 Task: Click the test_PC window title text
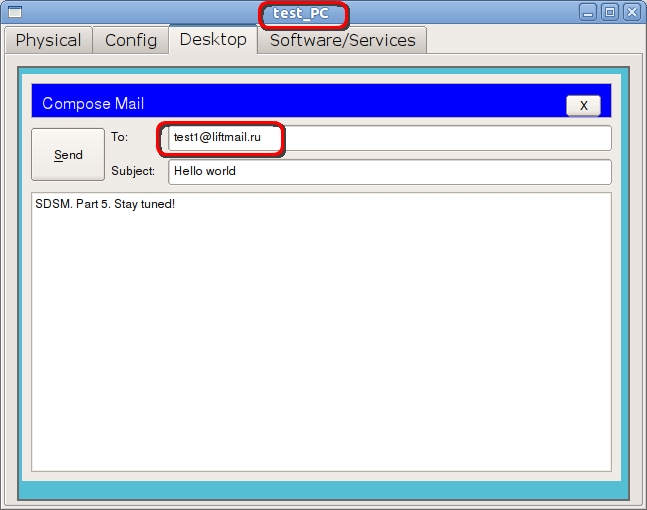click(x=301, y=14)
